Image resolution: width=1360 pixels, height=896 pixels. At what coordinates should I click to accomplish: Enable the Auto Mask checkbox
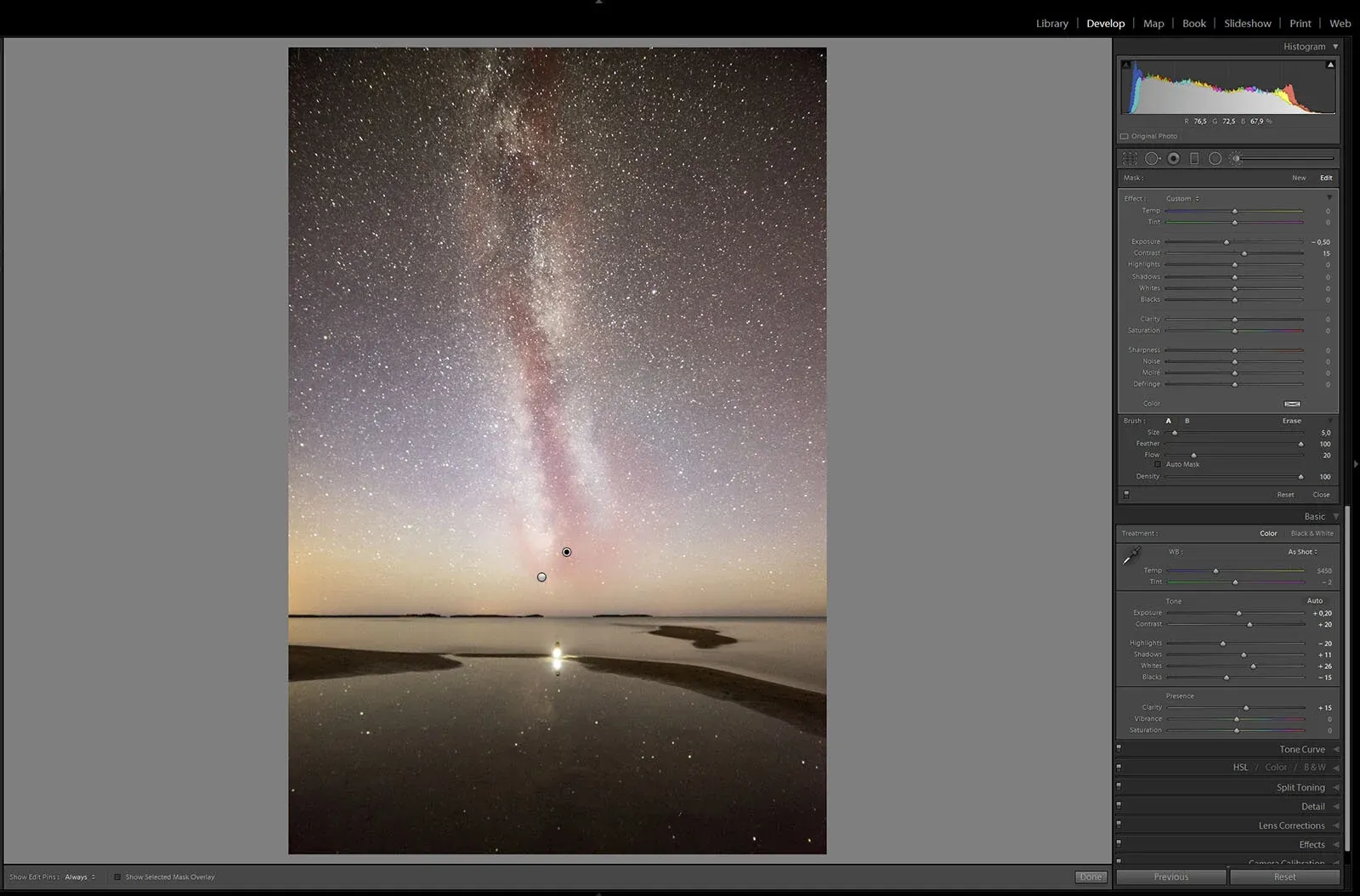coord(1158,464)
